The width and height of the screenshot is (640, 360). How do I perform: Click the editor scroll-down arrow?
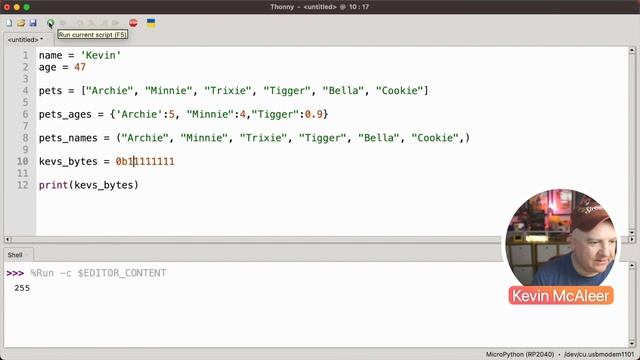(x=632, y=232)
